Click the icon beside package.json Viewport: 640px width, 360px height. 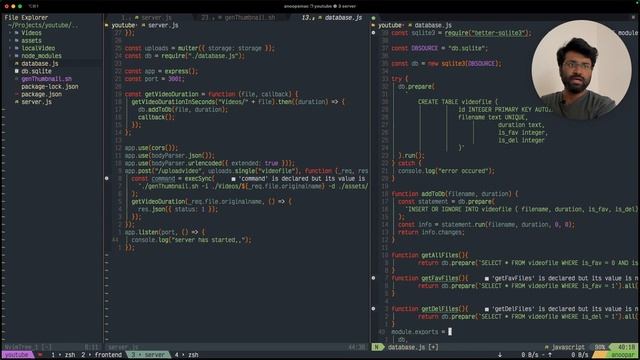[17, 94]
